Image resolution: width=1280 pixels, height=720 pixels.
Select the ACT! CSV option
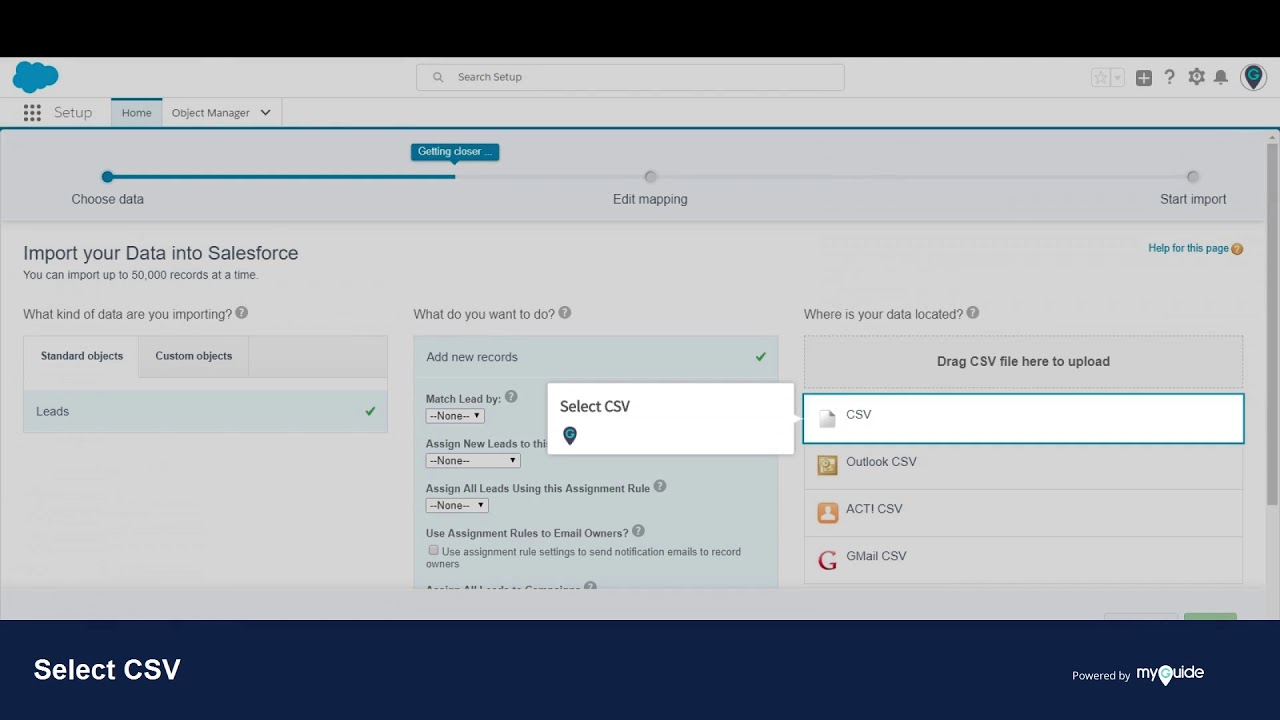pos(1023,511)
